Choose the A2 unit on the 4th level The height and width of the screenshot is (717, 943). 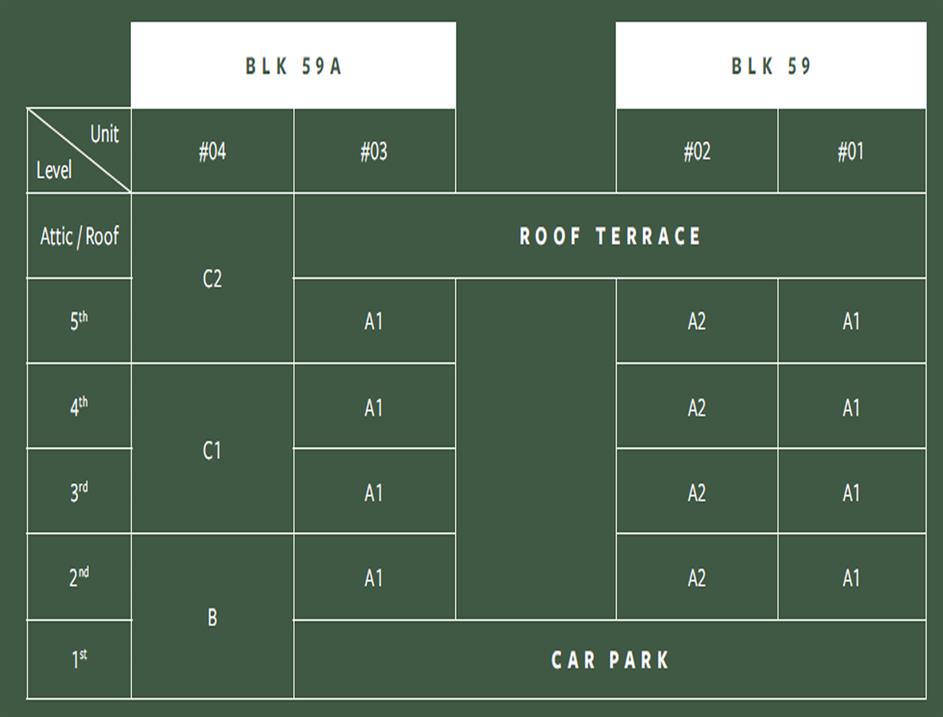696,407
